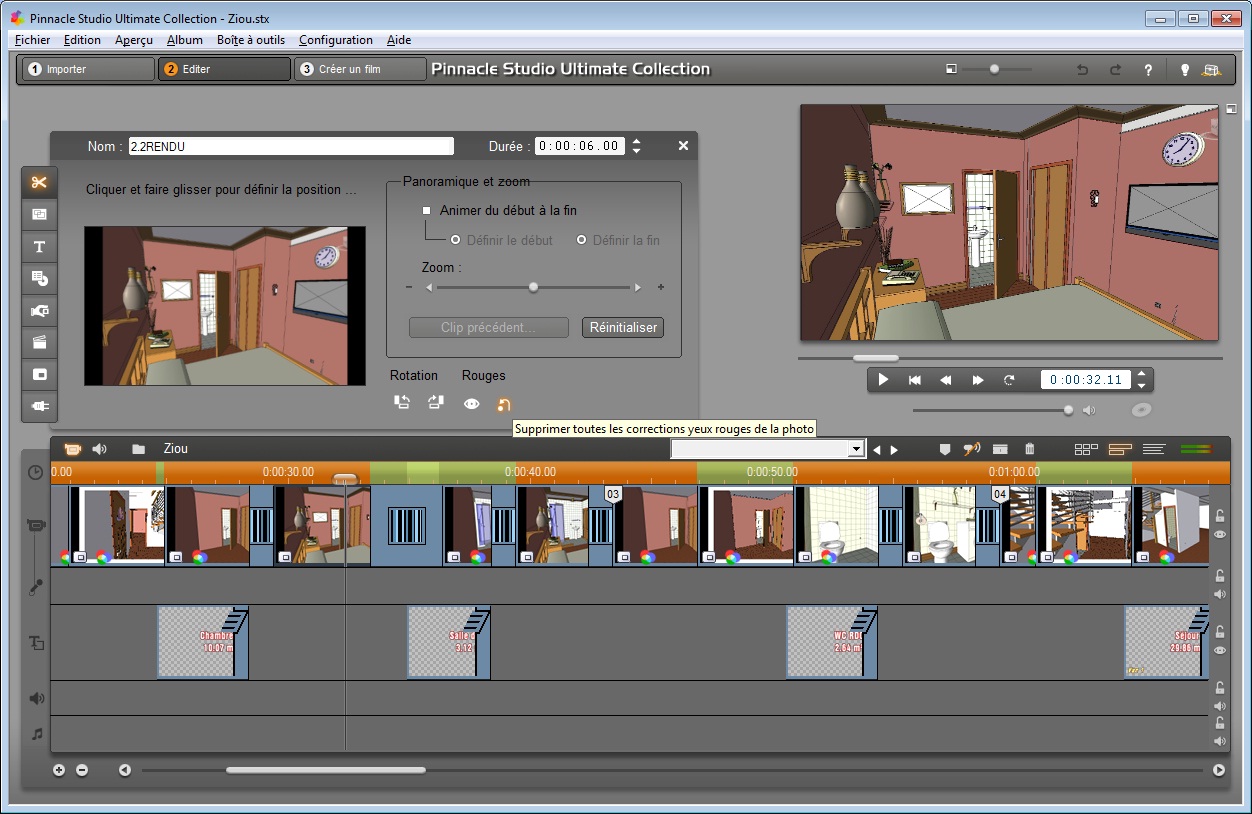Select the Chambre title clip on timeline
This screenshot has height=814, width=1252.
click(x=202, y=643)
